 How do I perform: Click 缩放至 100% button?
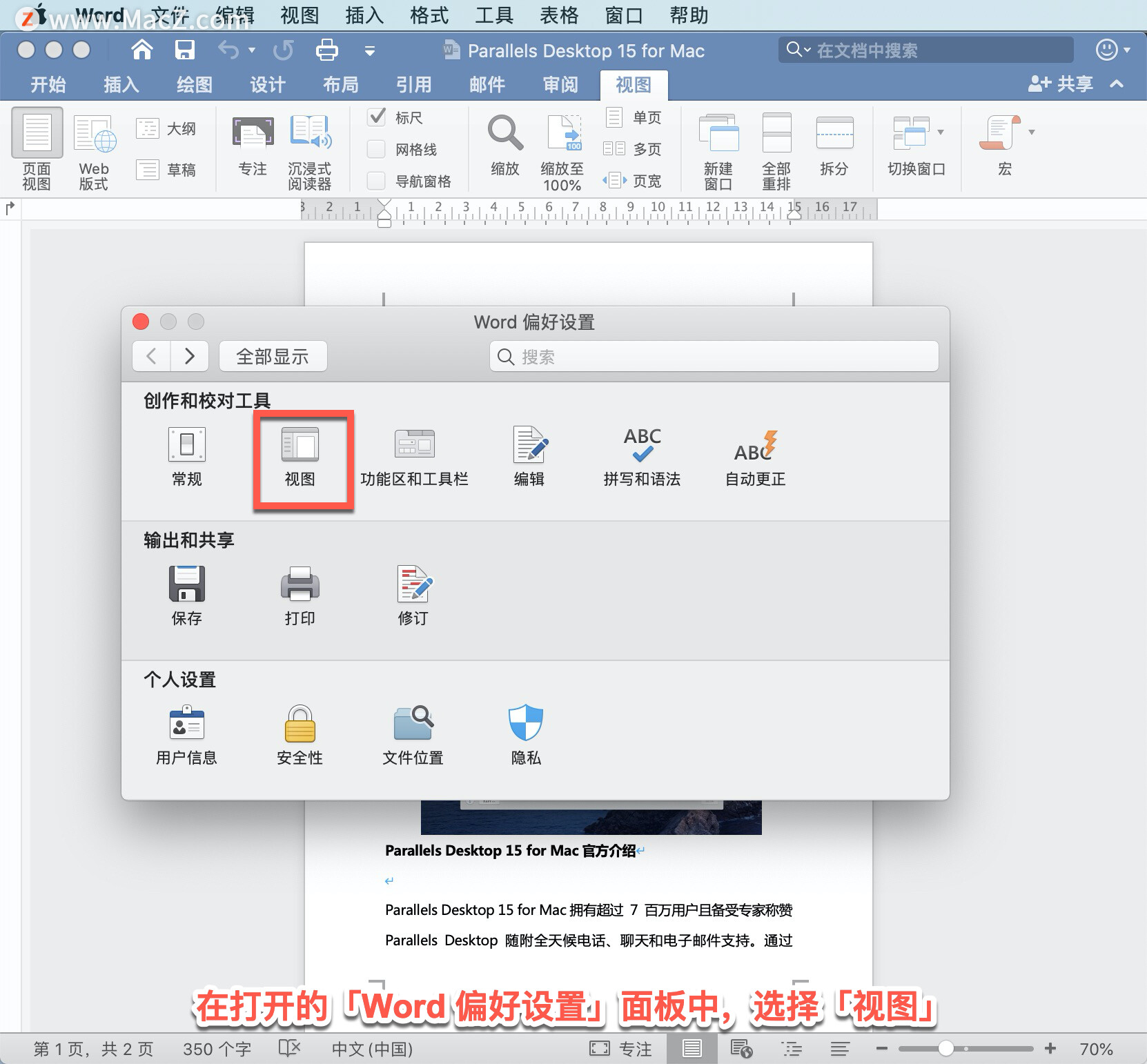pos(562,152)
